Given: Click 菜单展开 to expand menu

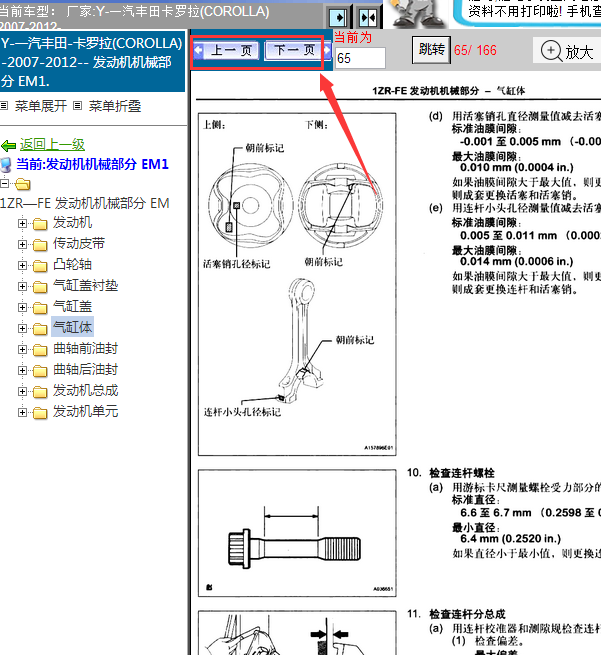Looking at the screenshot, I should tap(41, 106).
